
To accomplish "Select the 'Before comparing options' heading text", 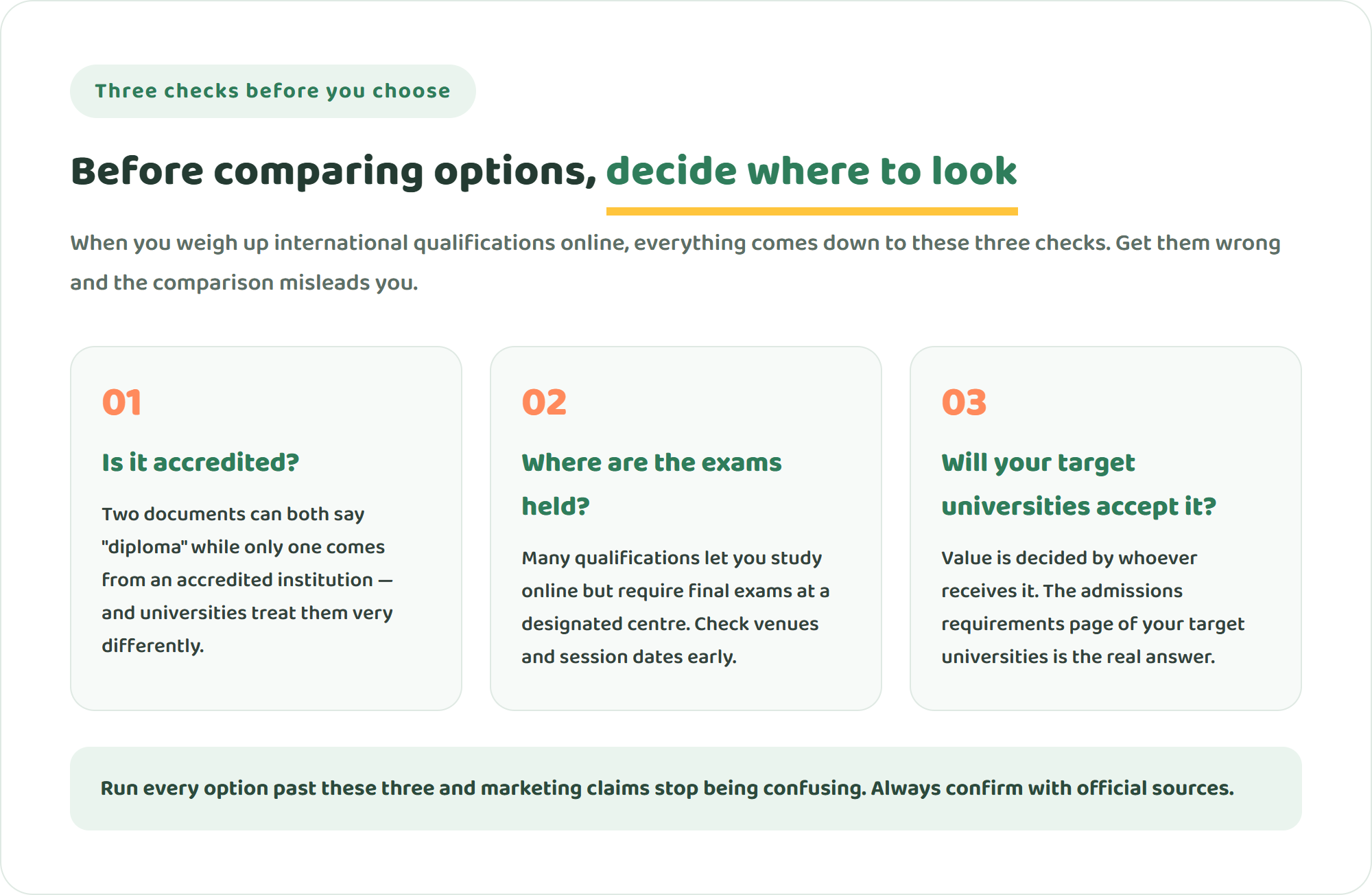I will [x=334, y=171].
